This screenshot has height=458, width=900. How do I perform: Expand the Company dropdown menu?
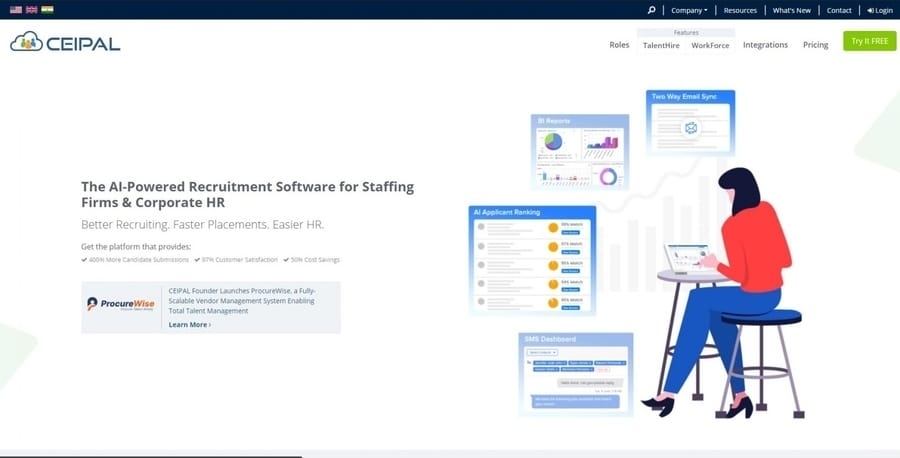(689, 10)
